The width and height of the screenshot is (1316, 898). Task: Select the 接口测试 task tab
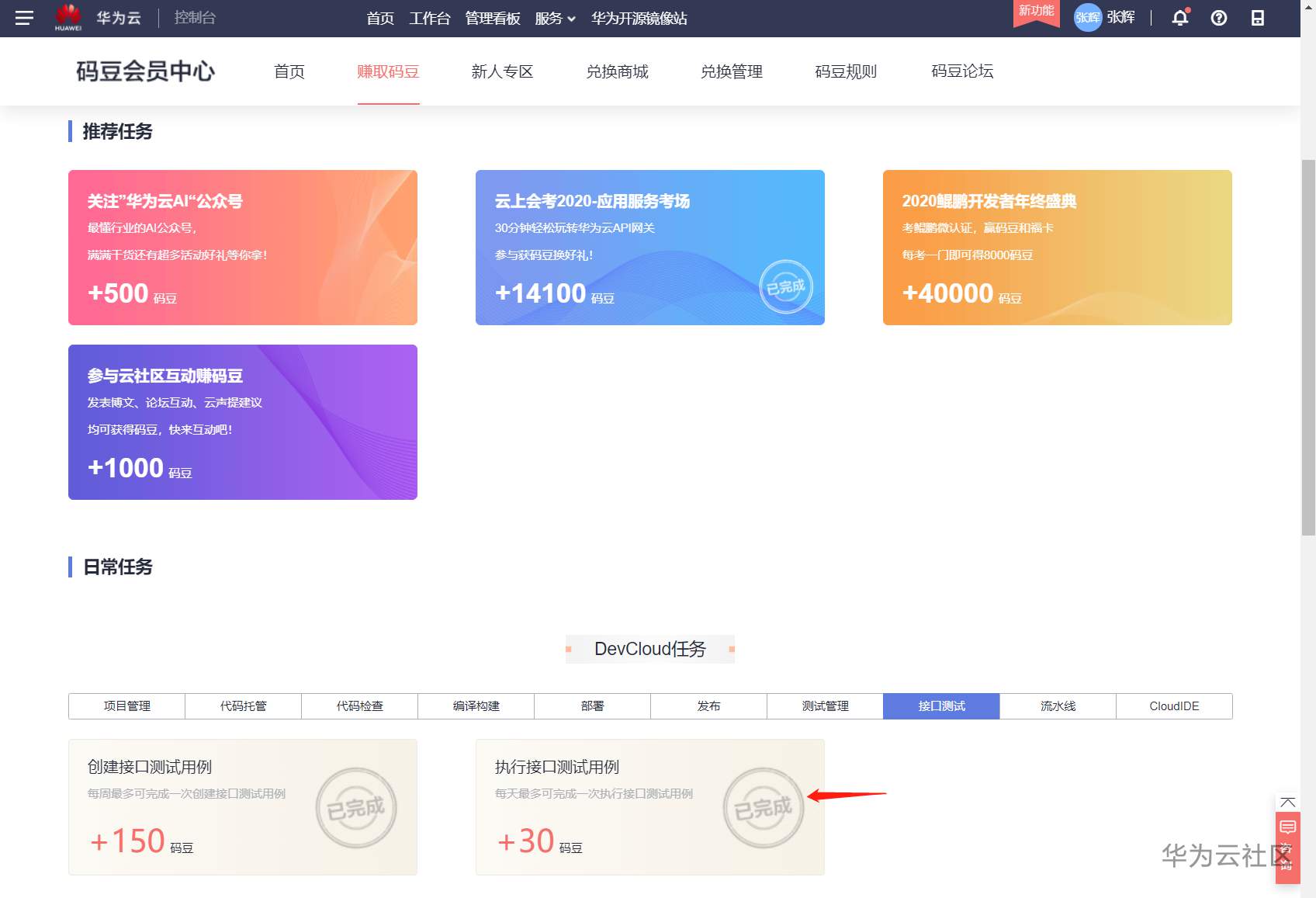pyautogui.click(x=942, y=706)
